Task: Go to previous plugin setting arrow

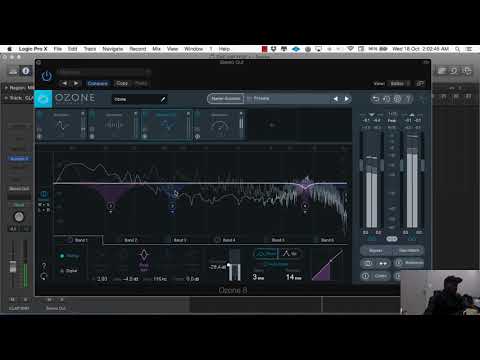Action: (65, 83)
